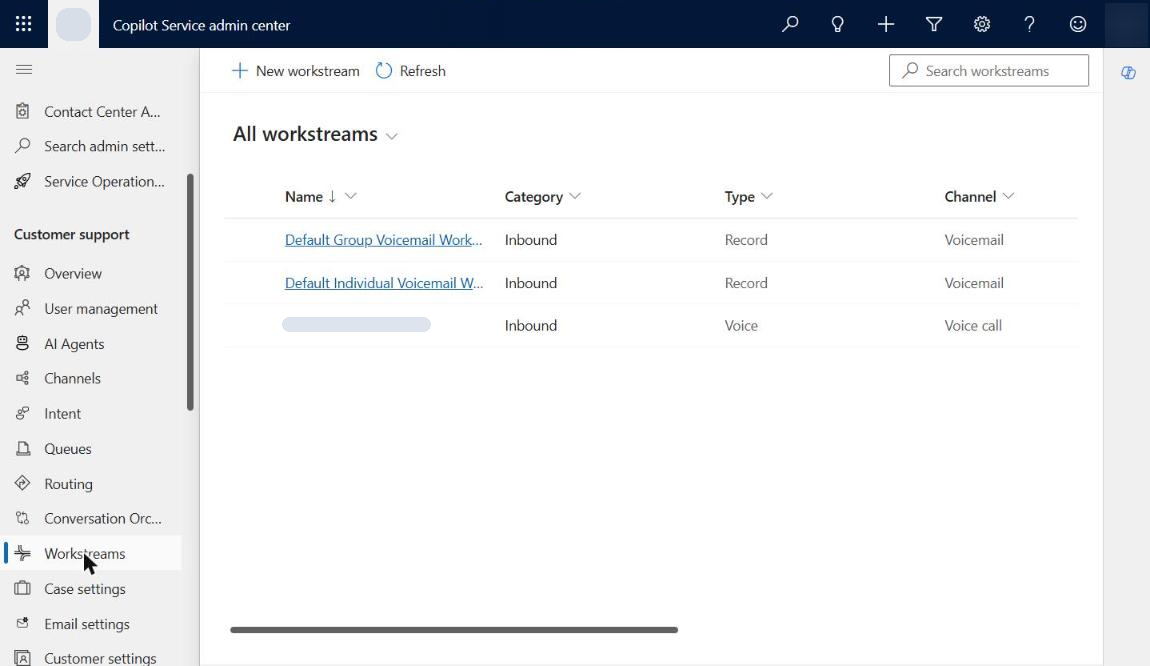Click the User management sidebar icon
This screenshot has height=666, width=1150.
23,308
